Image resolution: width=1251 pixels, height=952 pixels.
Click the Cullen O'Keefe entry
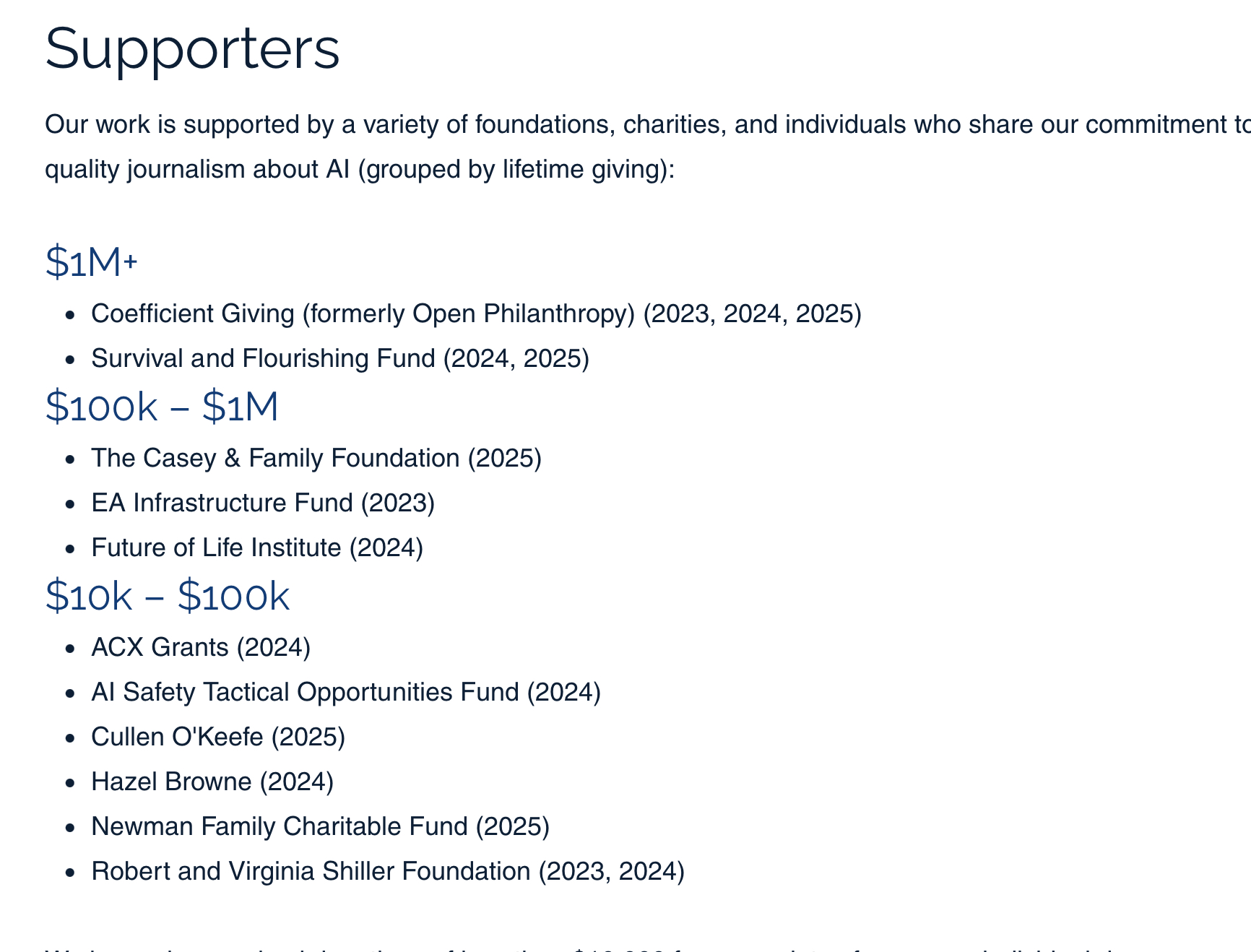(218, 737)
